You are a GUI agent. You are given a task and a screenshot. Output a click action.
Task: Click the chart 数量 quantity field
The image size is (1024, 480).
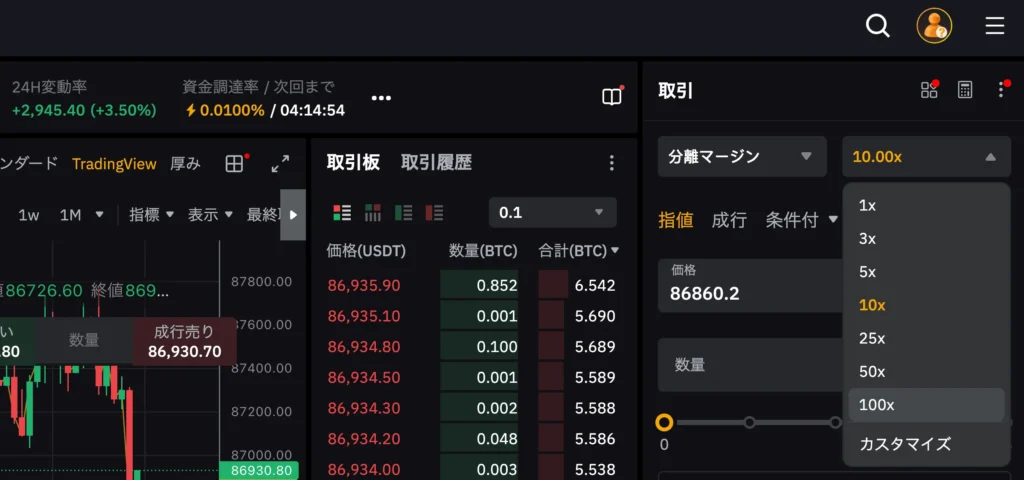pyautogui.click(x=84, y=340)
